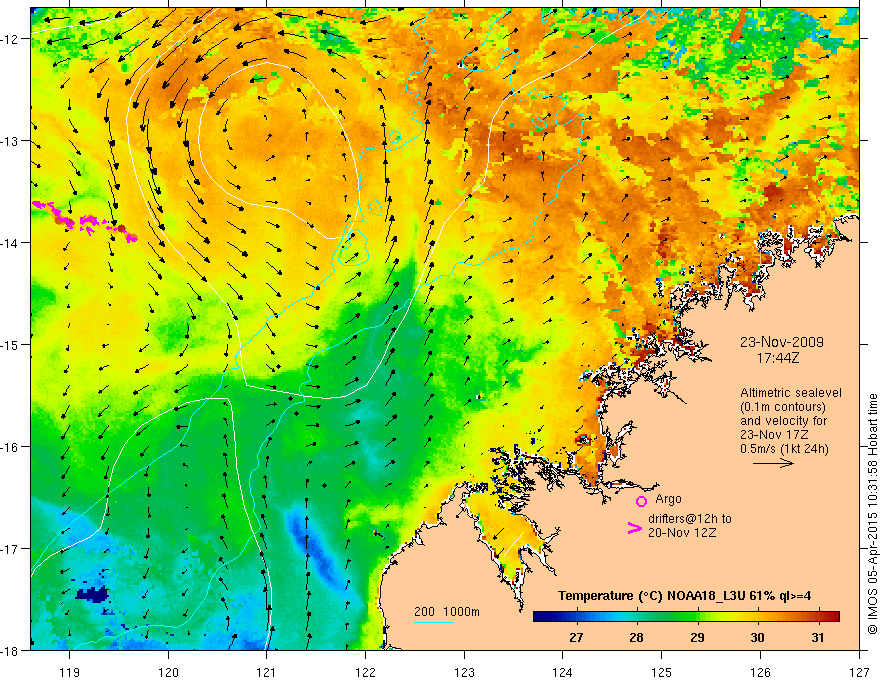The height and width of the screenshot is (680, 880).
Task: Click the longitude axis label '119'
Action: tap(70, 672)
